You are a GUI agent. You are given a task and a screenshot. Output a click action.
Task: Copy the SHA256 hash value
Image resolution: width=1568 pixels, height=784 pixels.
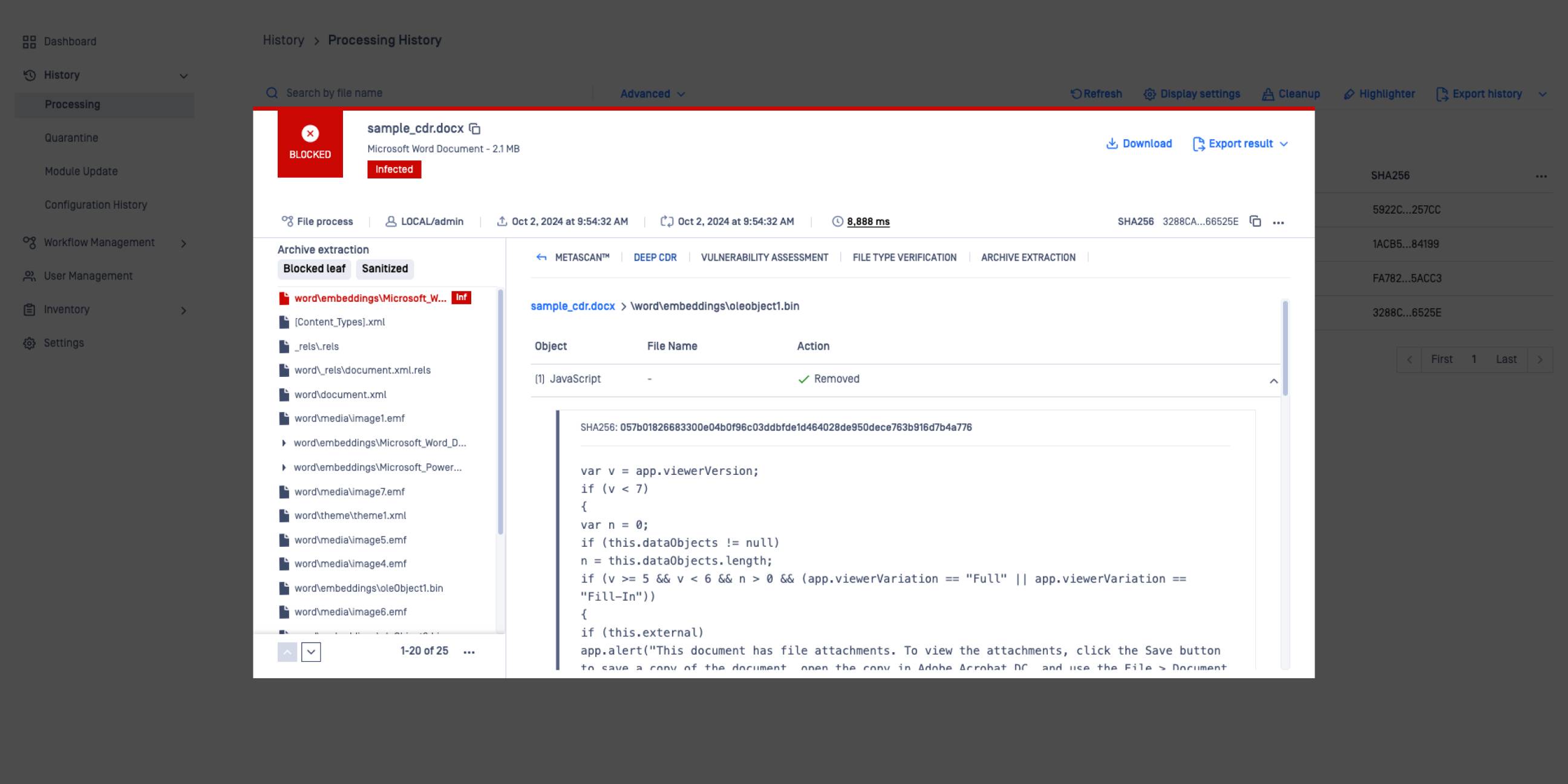click(x=1255, y=221)
